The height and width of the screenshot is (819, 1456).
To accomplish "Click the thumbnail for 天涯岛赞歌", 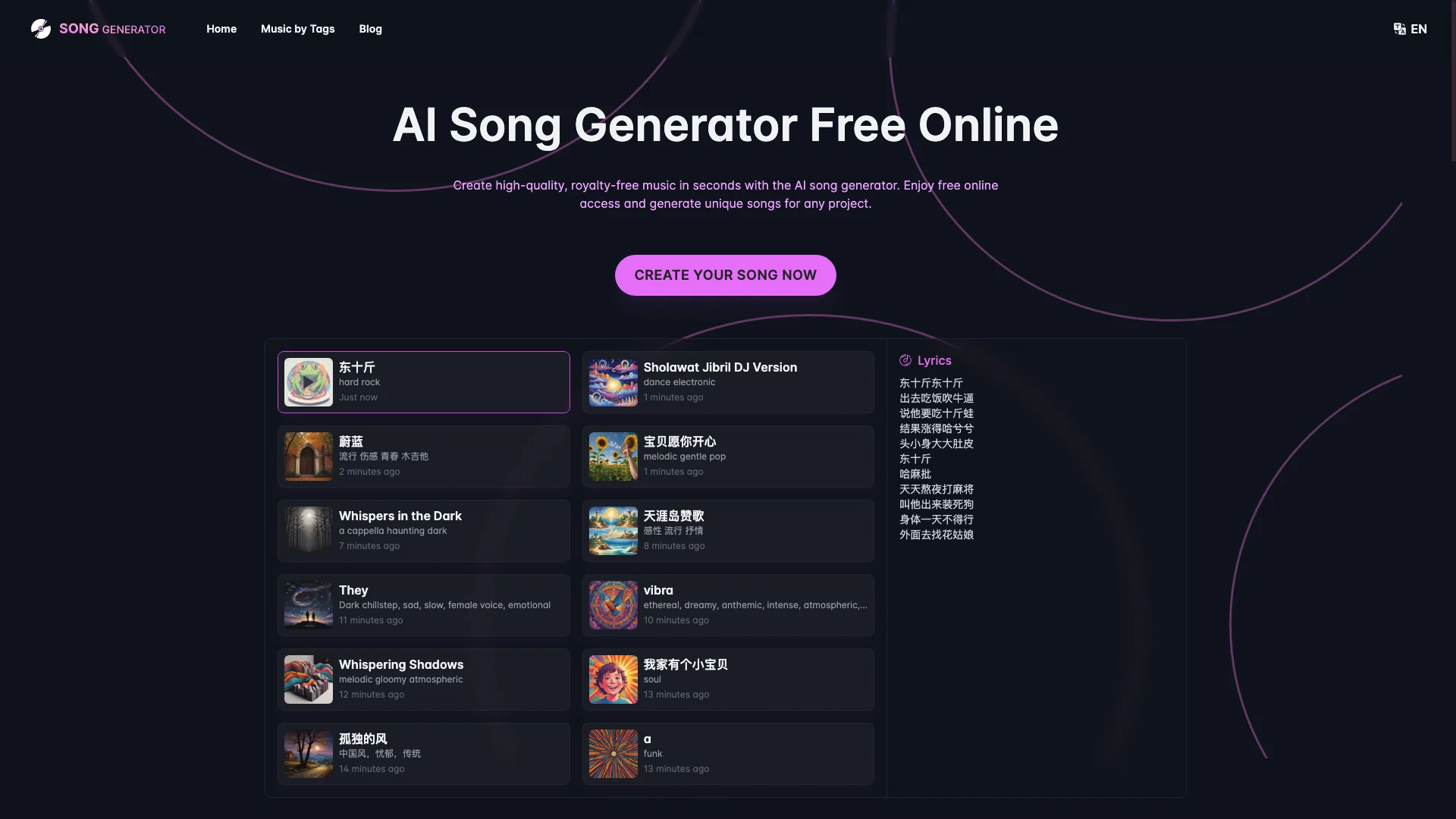I will pyautogui.click(x=612, y=530).
